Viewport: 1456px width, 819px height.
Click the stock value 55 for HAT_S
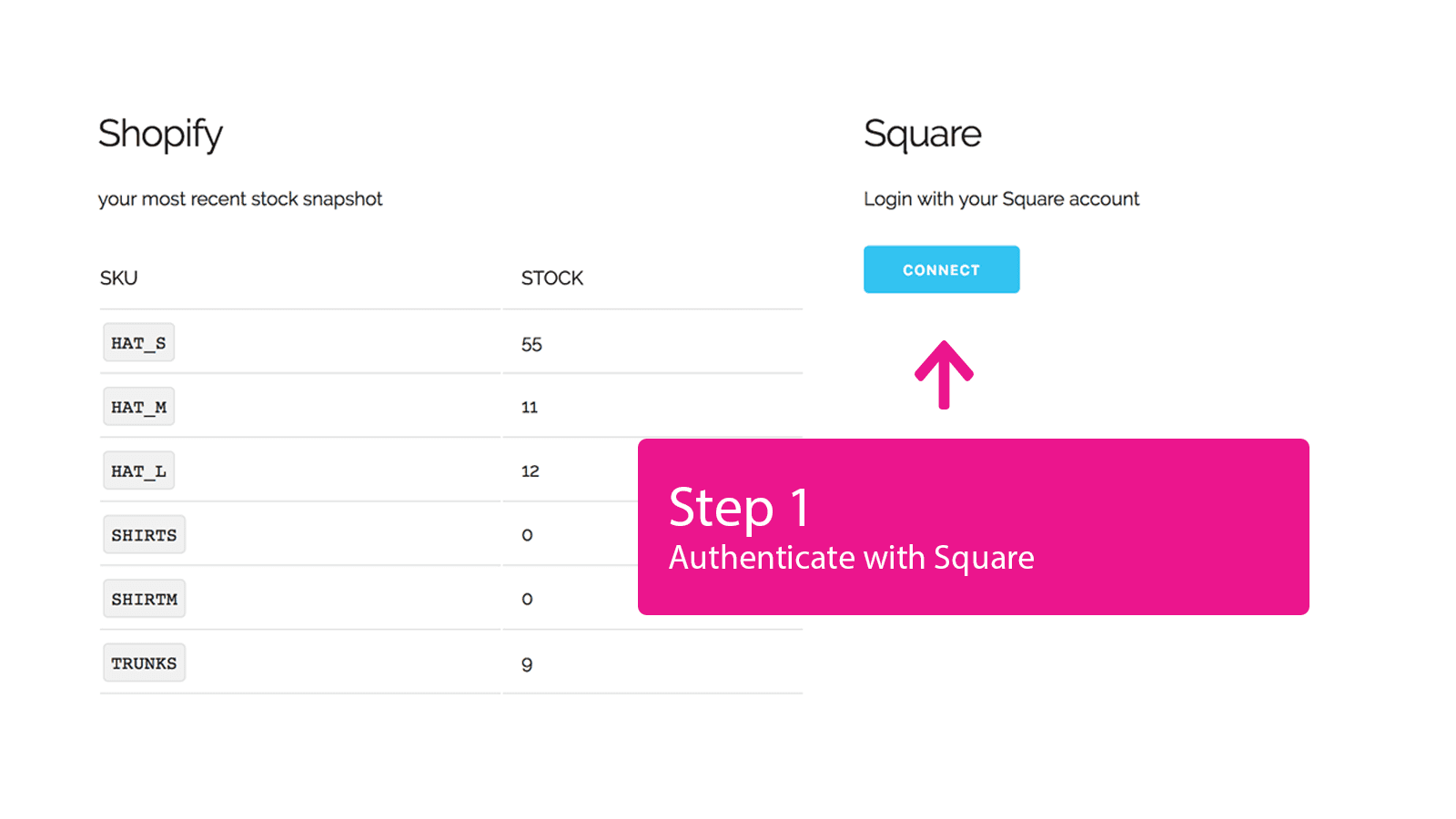[531, 344]
